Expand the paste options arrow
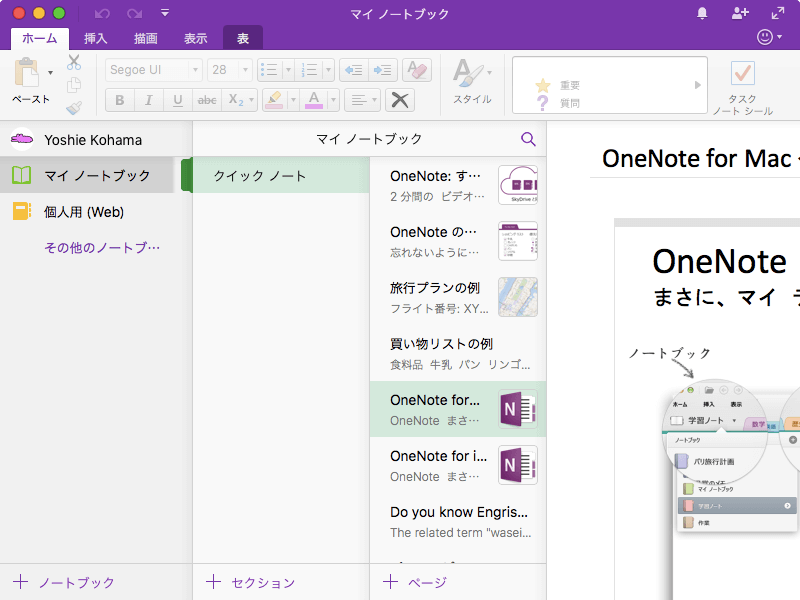The height and width of the screenshot is (600, 800). (51, 72)
